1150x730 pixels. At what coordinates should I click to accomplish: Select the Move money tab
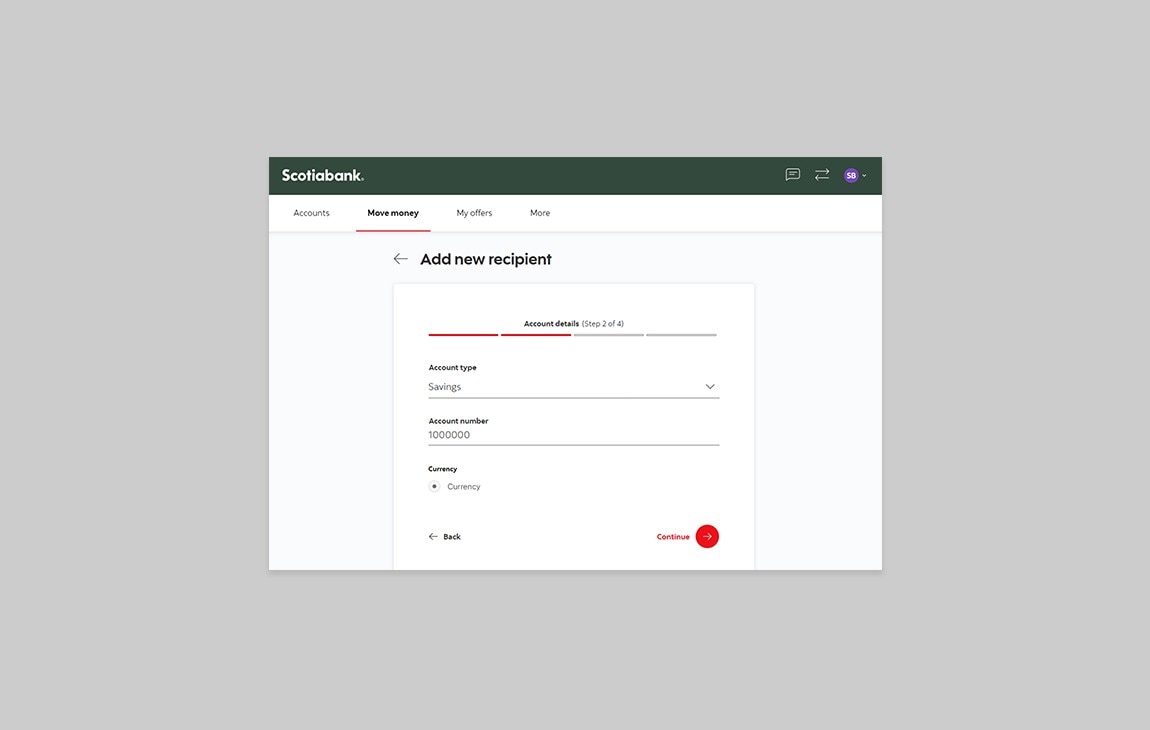pos(393,213)
